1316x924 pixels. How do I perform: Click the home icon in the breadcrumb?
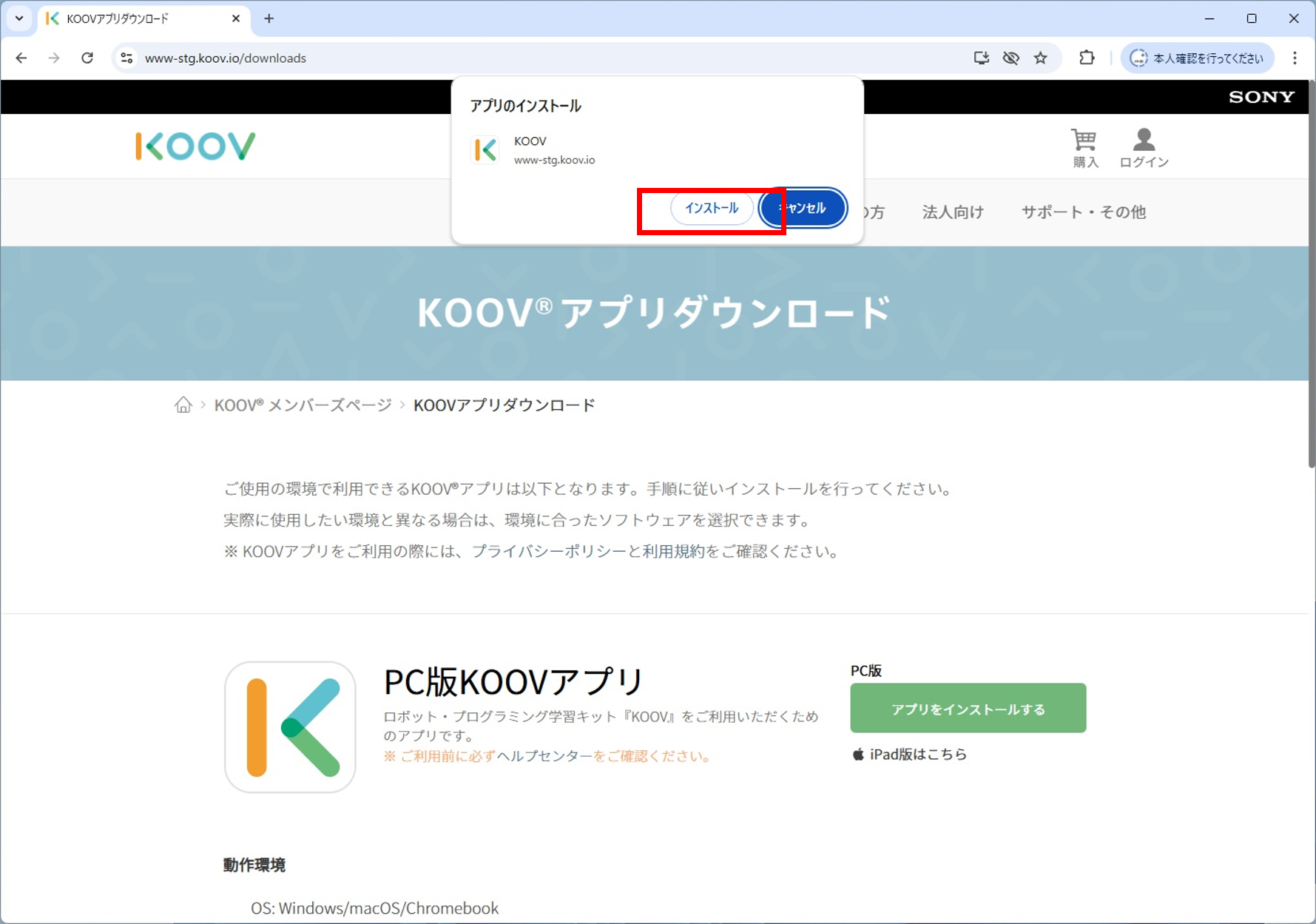183,405
